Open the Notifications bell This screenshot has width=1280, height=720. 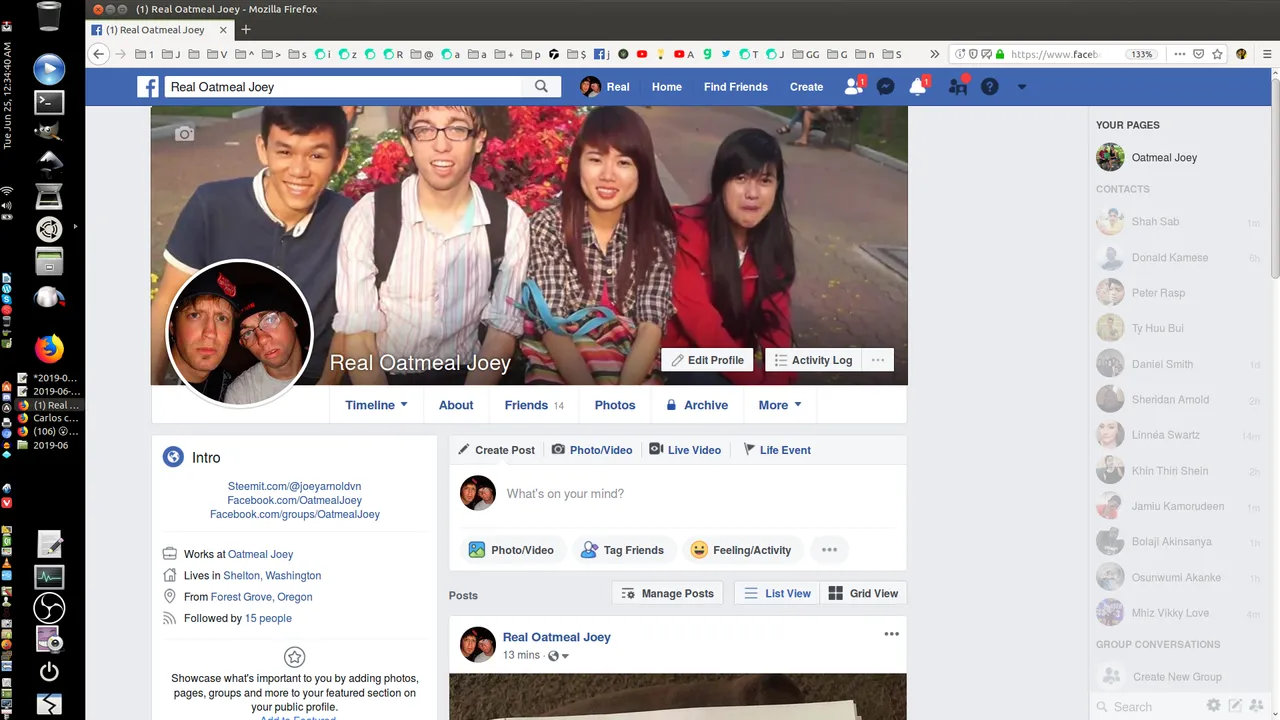tap(917, 87)
